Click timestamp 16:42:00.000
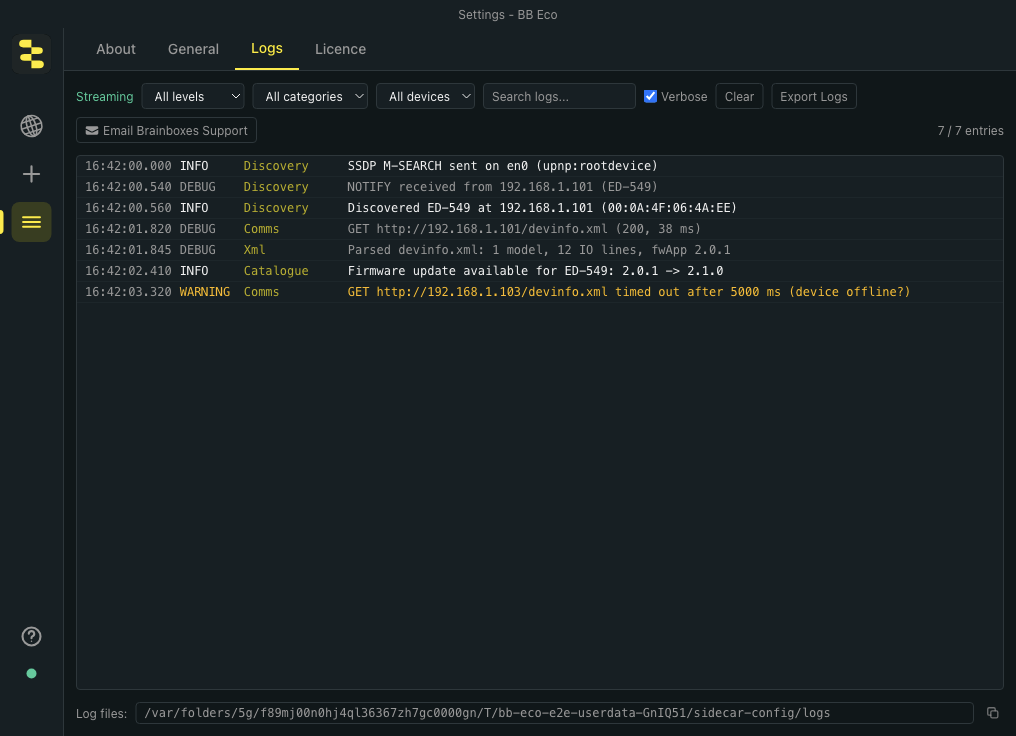 click(128, 166)
